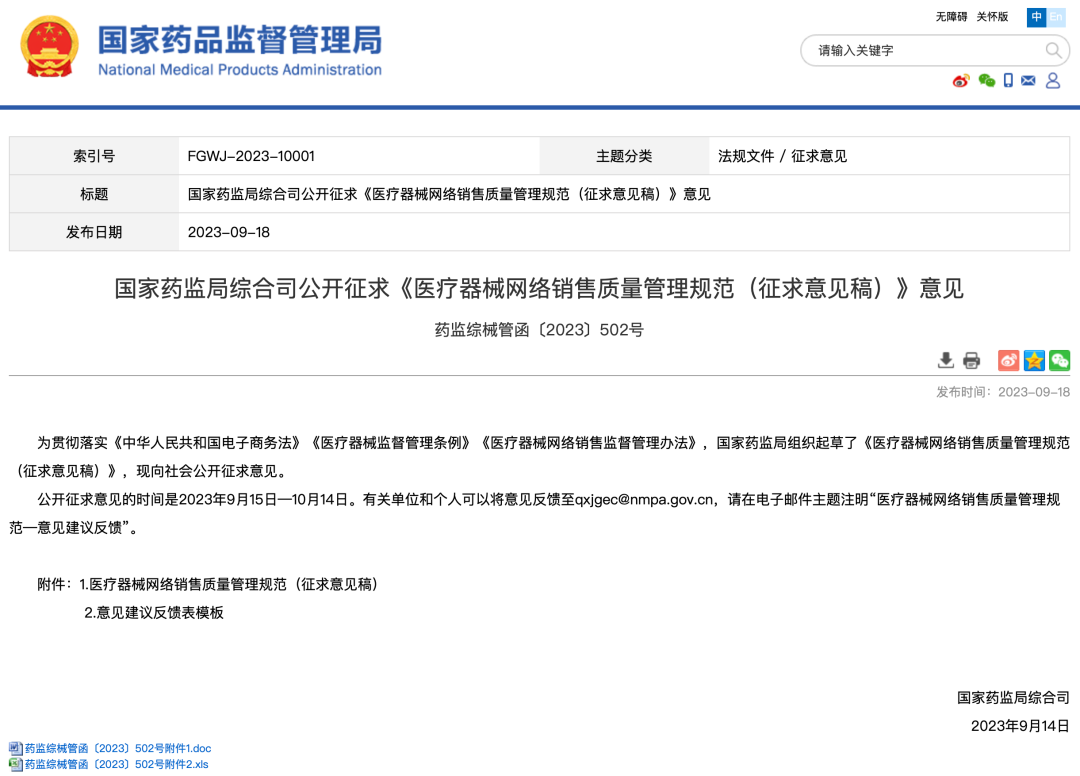1080x776 pixels.
Task: Share article via green WeChat button
Action: click(x=1059, y=361)
